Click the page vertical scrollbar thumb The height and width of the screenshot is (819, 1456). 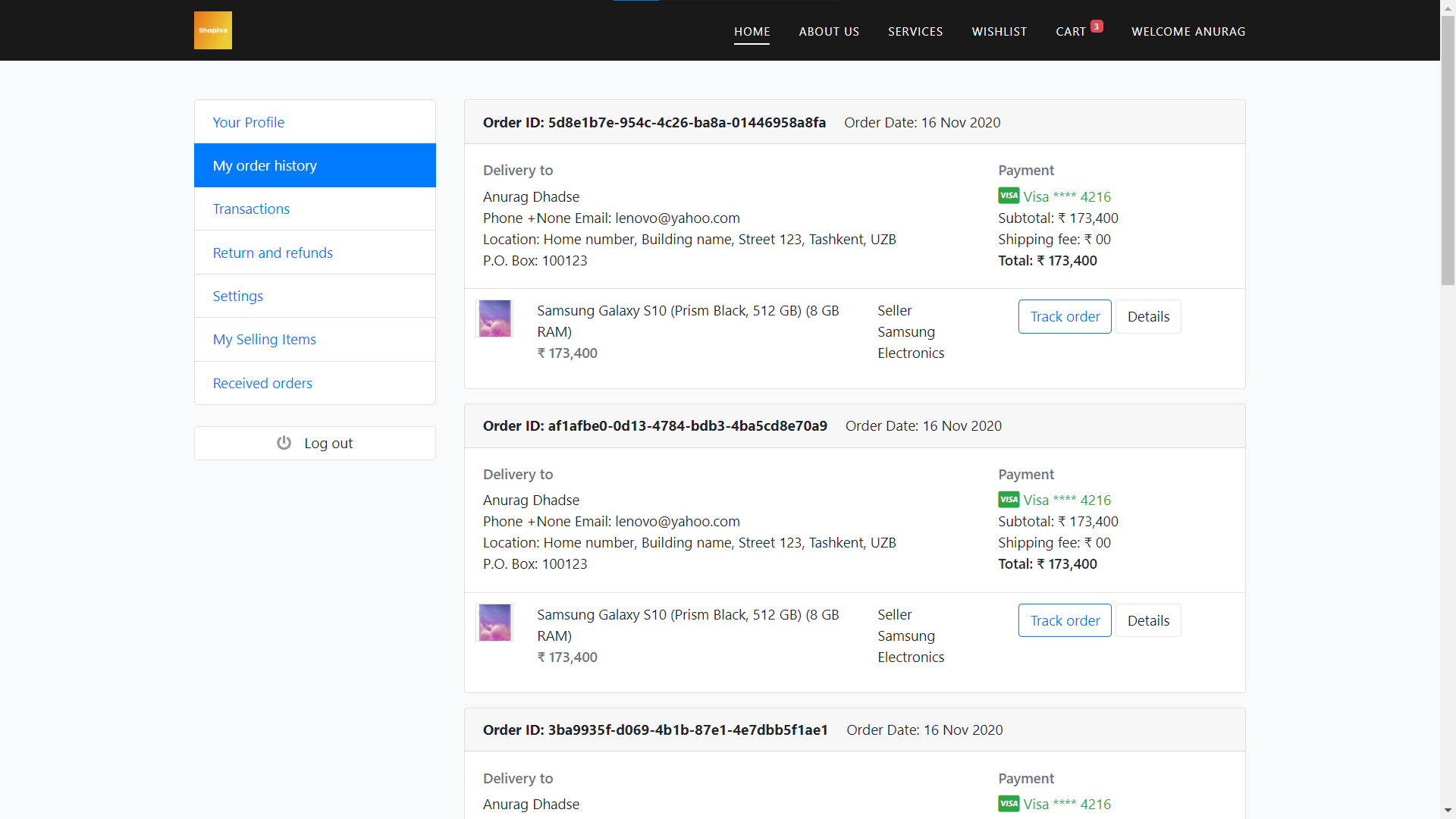(x=1448, y=152)
